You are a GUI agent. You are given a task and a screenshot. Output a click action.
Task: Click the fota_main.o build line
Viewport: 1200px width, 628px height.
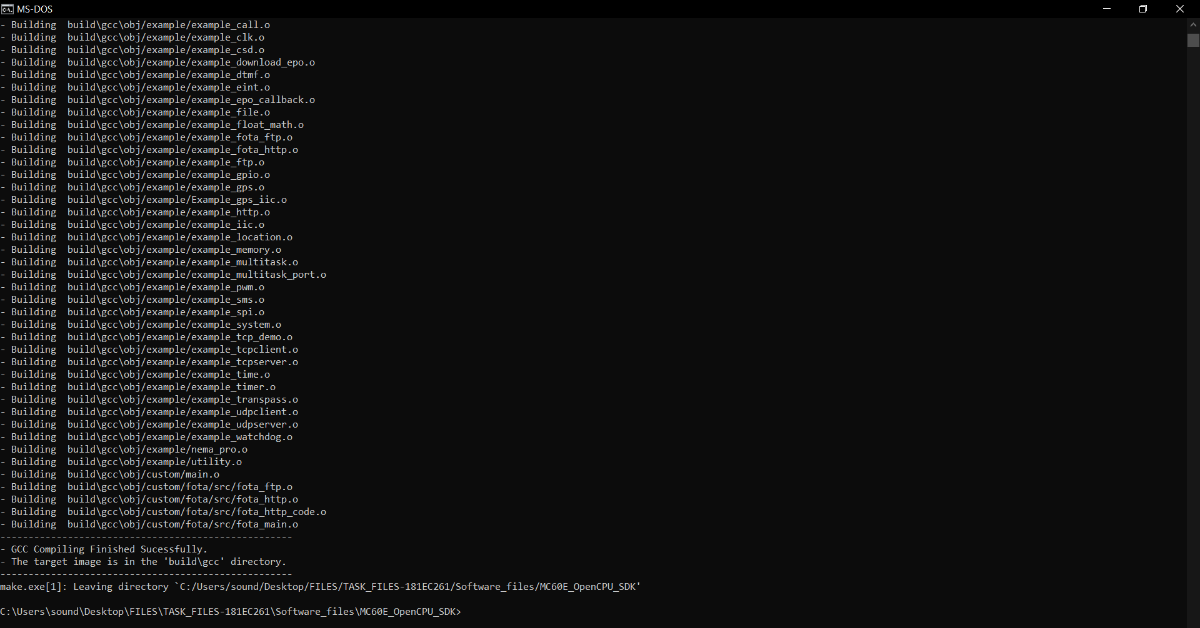[149, 524]
